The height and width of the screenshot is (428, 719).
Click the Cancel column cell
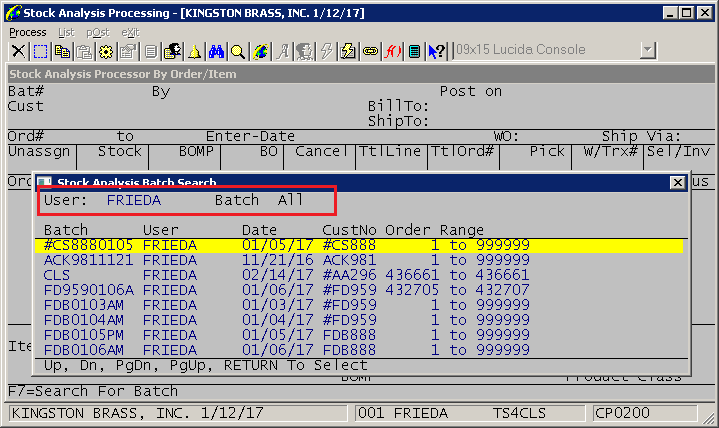pyautogui.click(x=321, y=151)
